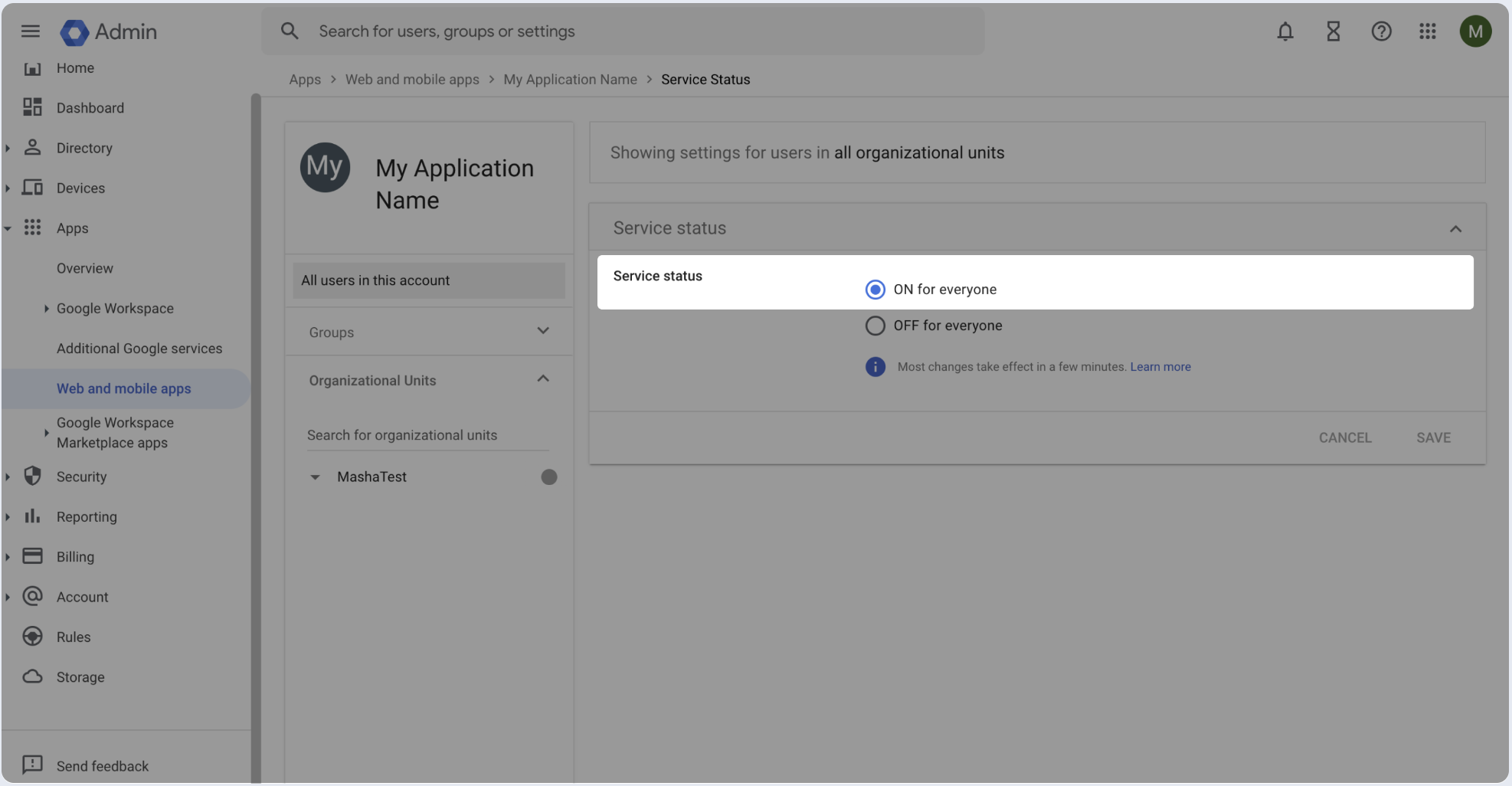
Task: Collapse the MashaTest organizational unit
Action: click(x=315, y=477)
